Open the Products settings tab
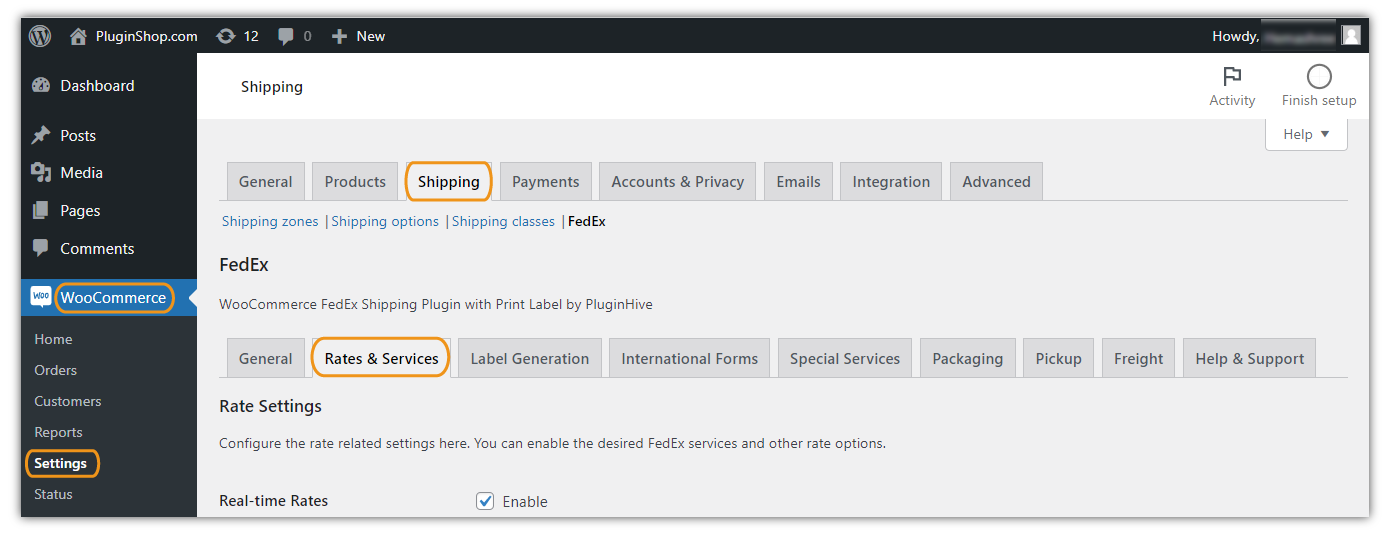 [355, 181]
